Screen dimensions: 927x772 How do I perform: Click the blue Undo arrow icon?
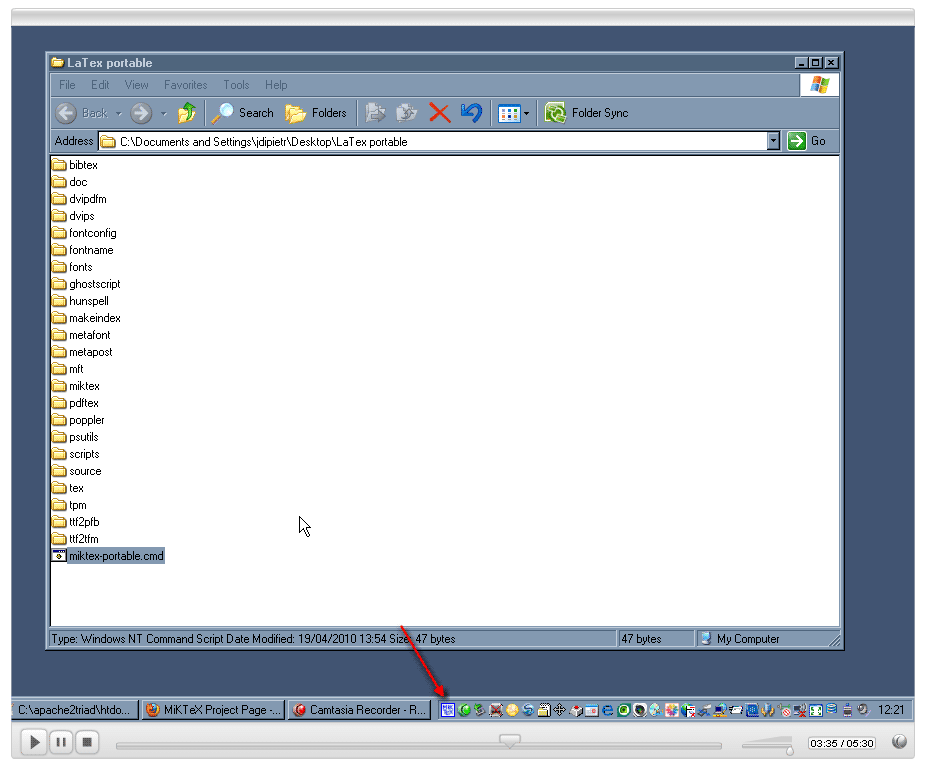click(x=471, y=113)
